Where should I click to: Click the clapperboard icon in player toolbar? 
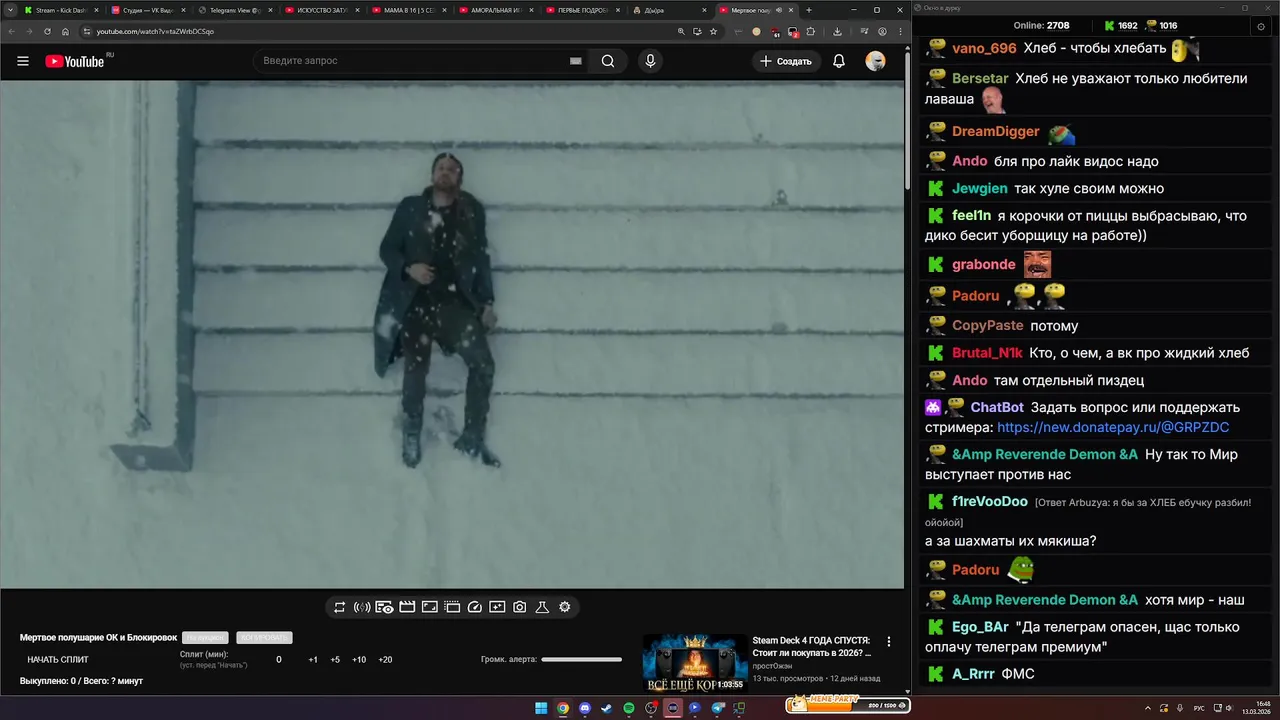coord(407,607)
